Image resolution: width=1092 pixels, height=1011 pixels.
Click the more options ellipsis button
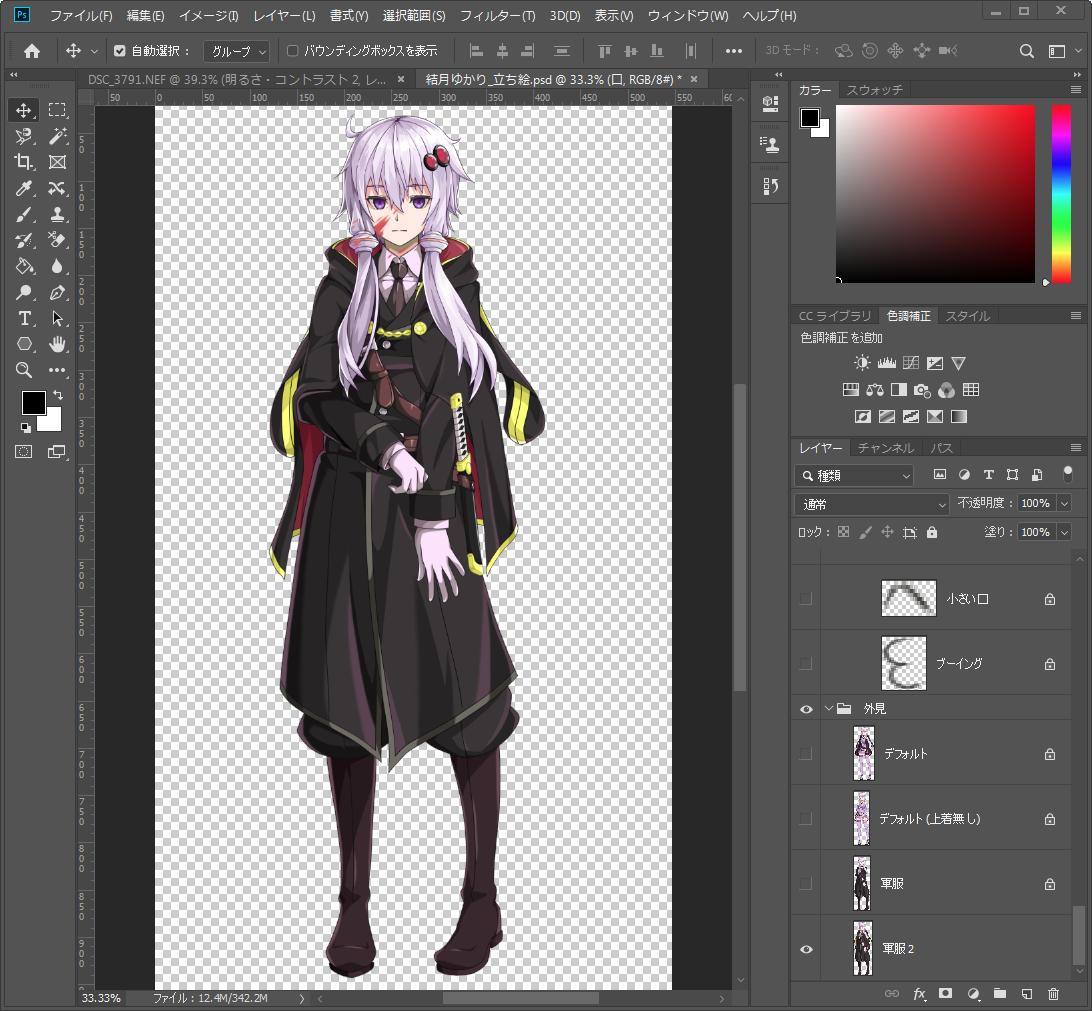coord(733,51)
